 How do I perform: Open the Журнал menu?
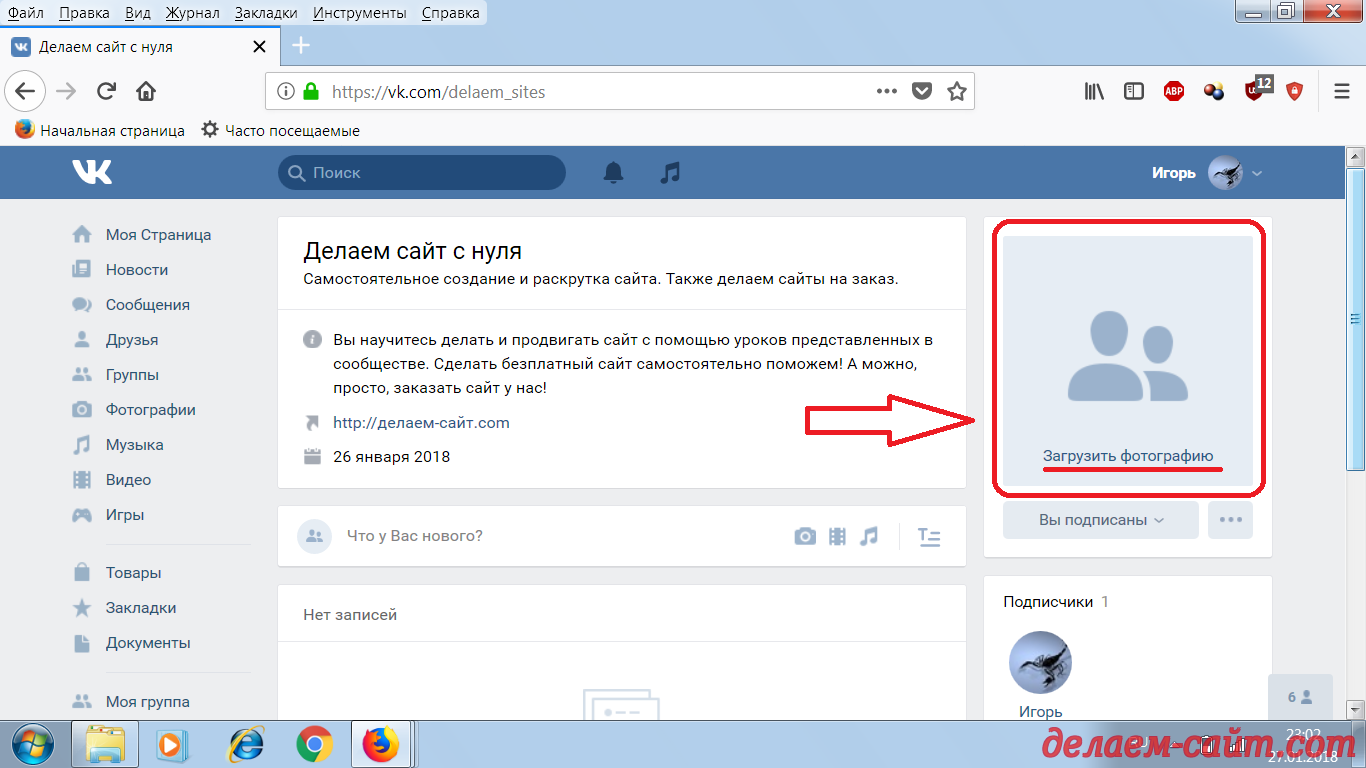[x=194, y=13]
